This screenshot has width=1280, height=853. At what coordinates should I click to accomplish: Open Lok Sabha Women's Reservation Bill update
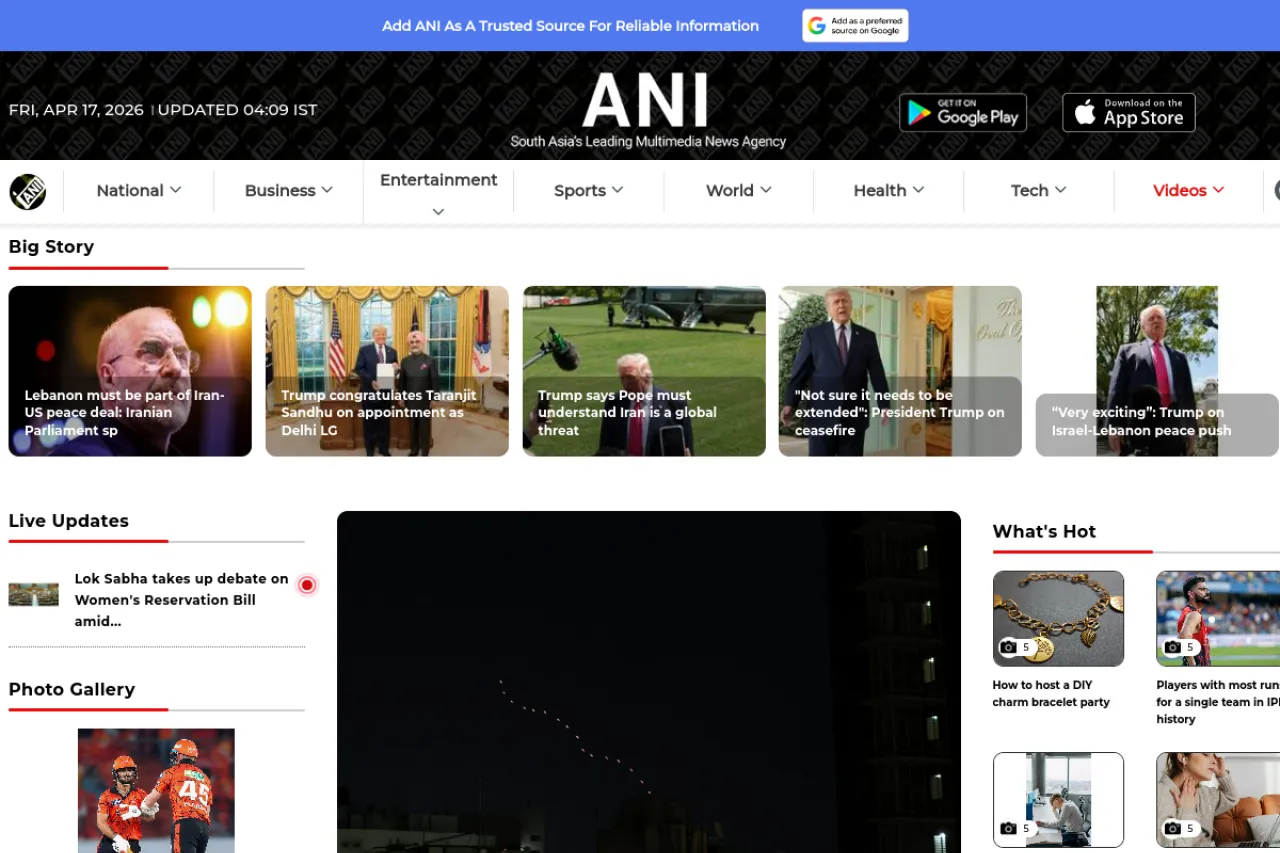[x=182, y=600]
